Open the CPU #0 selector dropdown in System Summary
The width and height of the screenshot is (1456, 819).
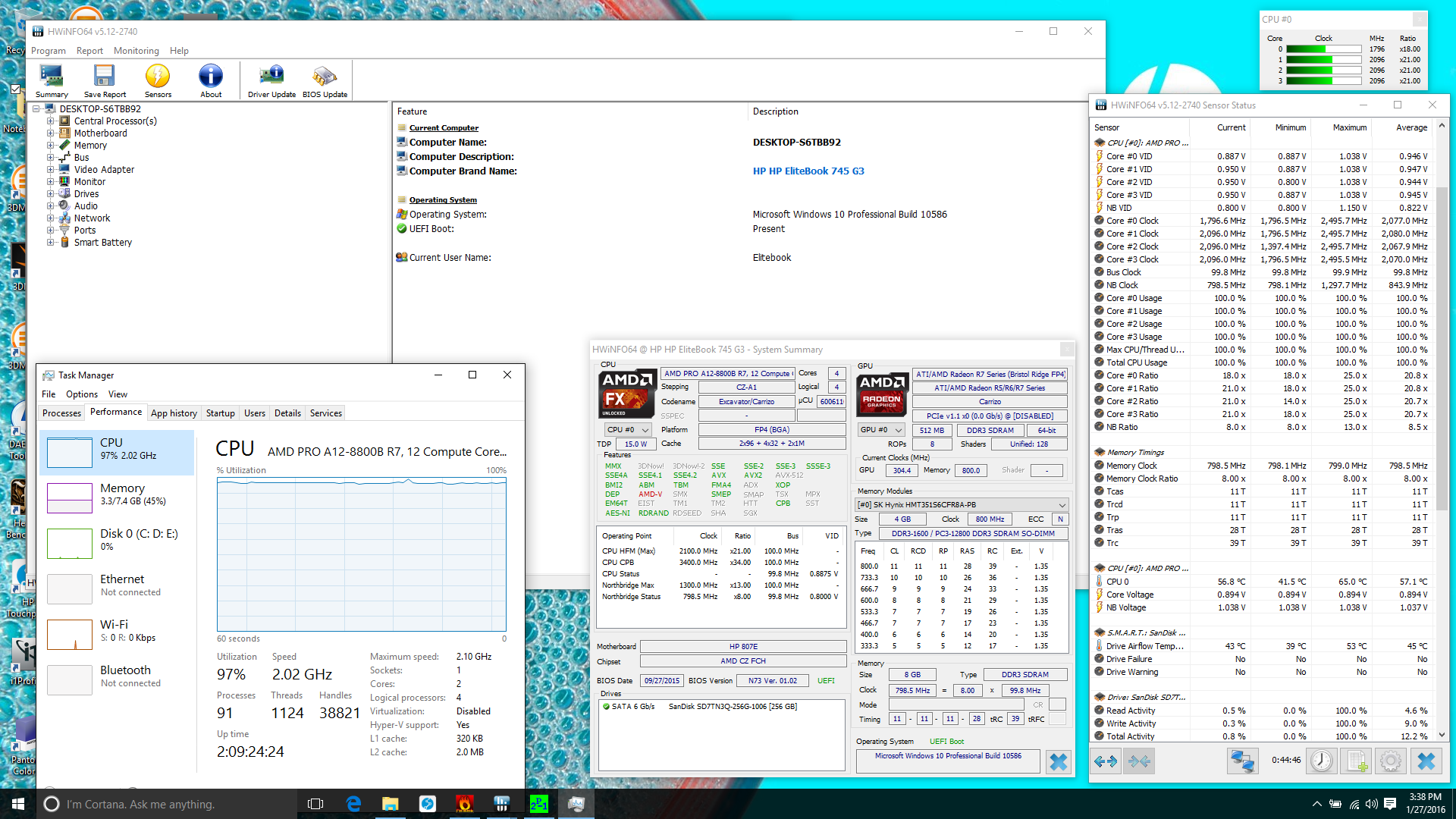point(628,430)
